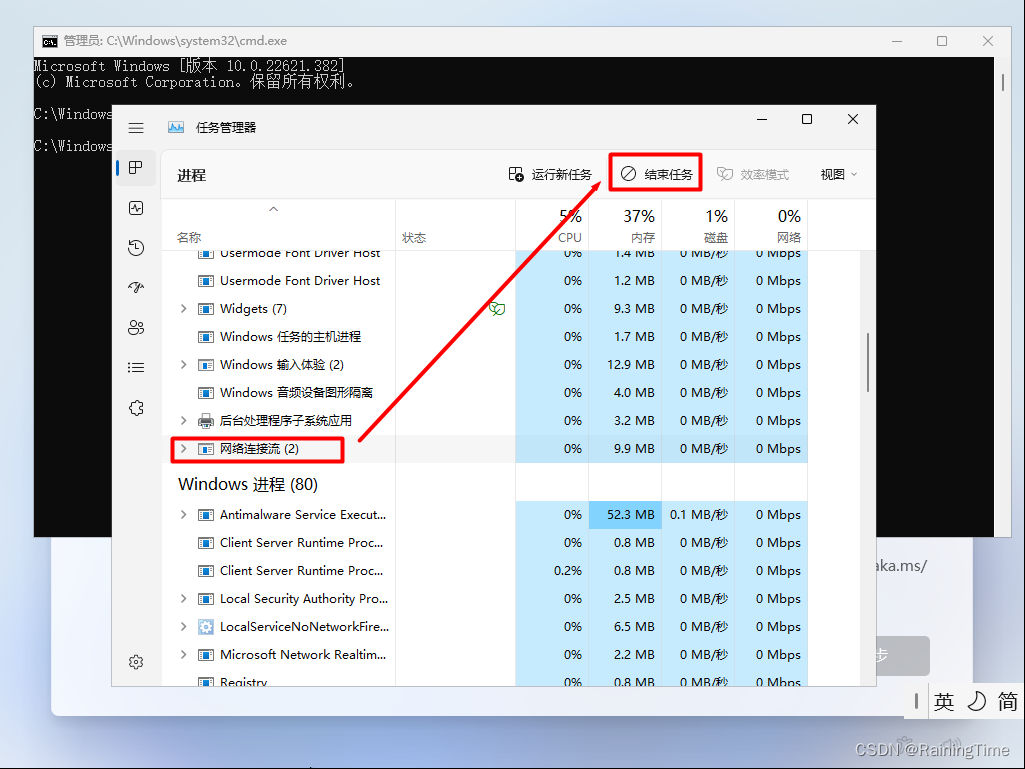
Task: Click the gear icon of LocalServiceNoNetworkFire row
Action: (x=205, y=626)
